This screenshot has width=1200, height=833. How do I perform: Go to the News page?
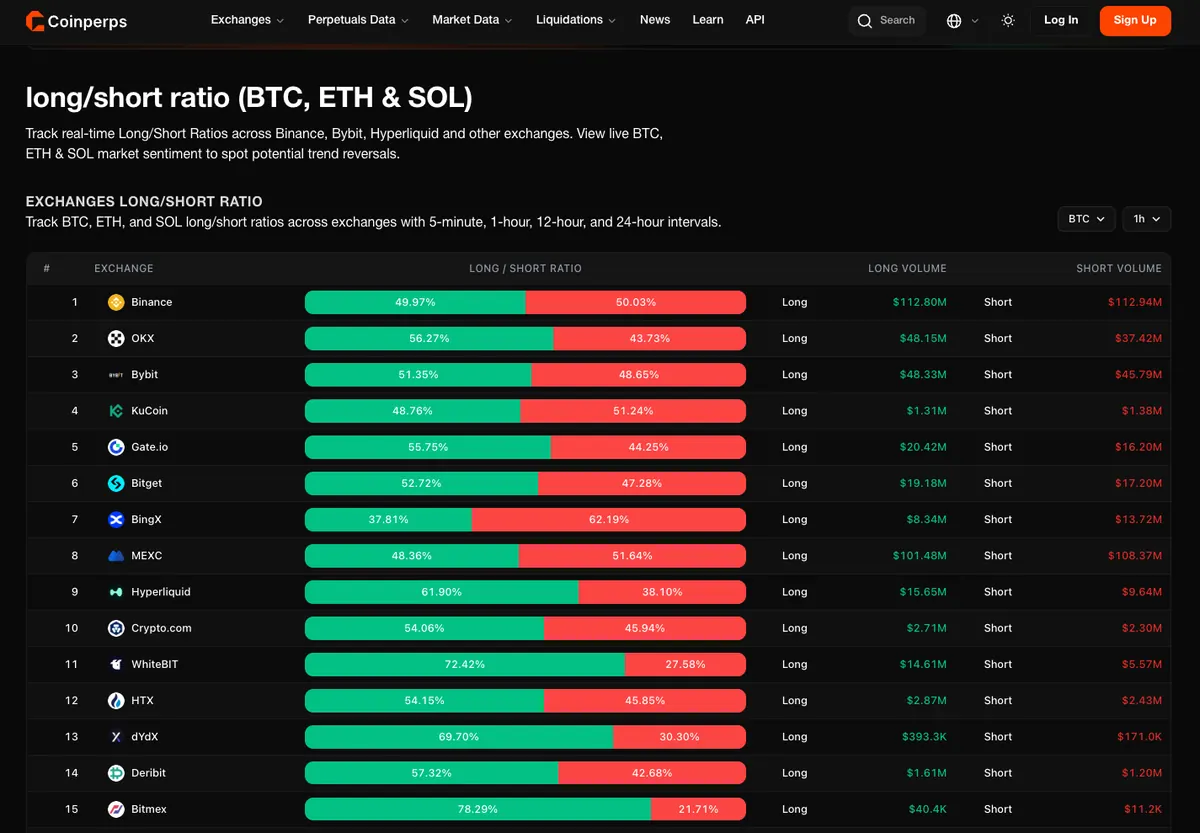(x=655, y=20)
